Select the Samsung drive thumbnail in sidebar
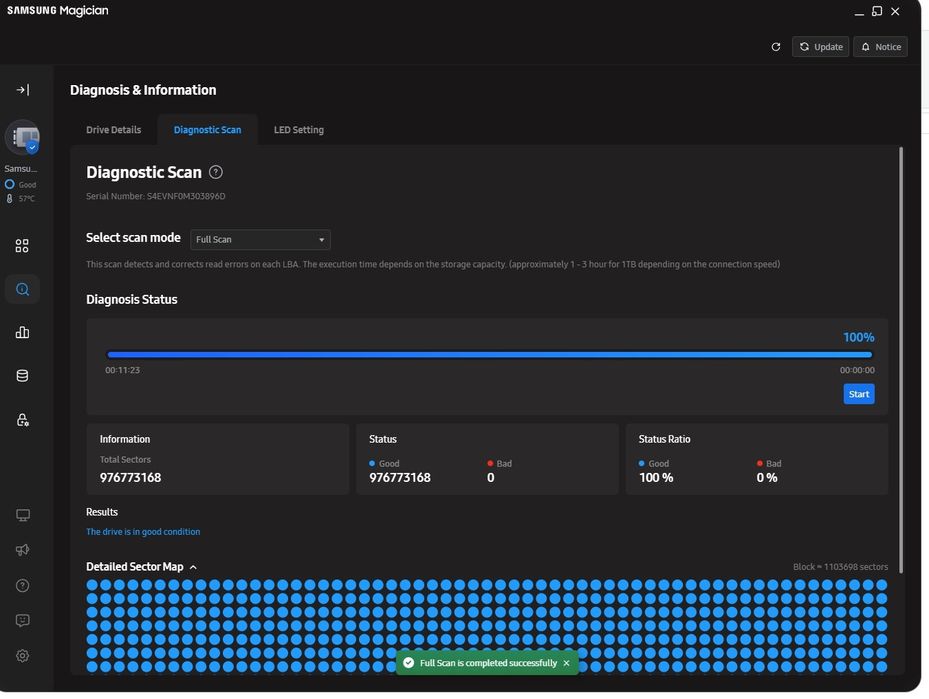 coord(23,138)
